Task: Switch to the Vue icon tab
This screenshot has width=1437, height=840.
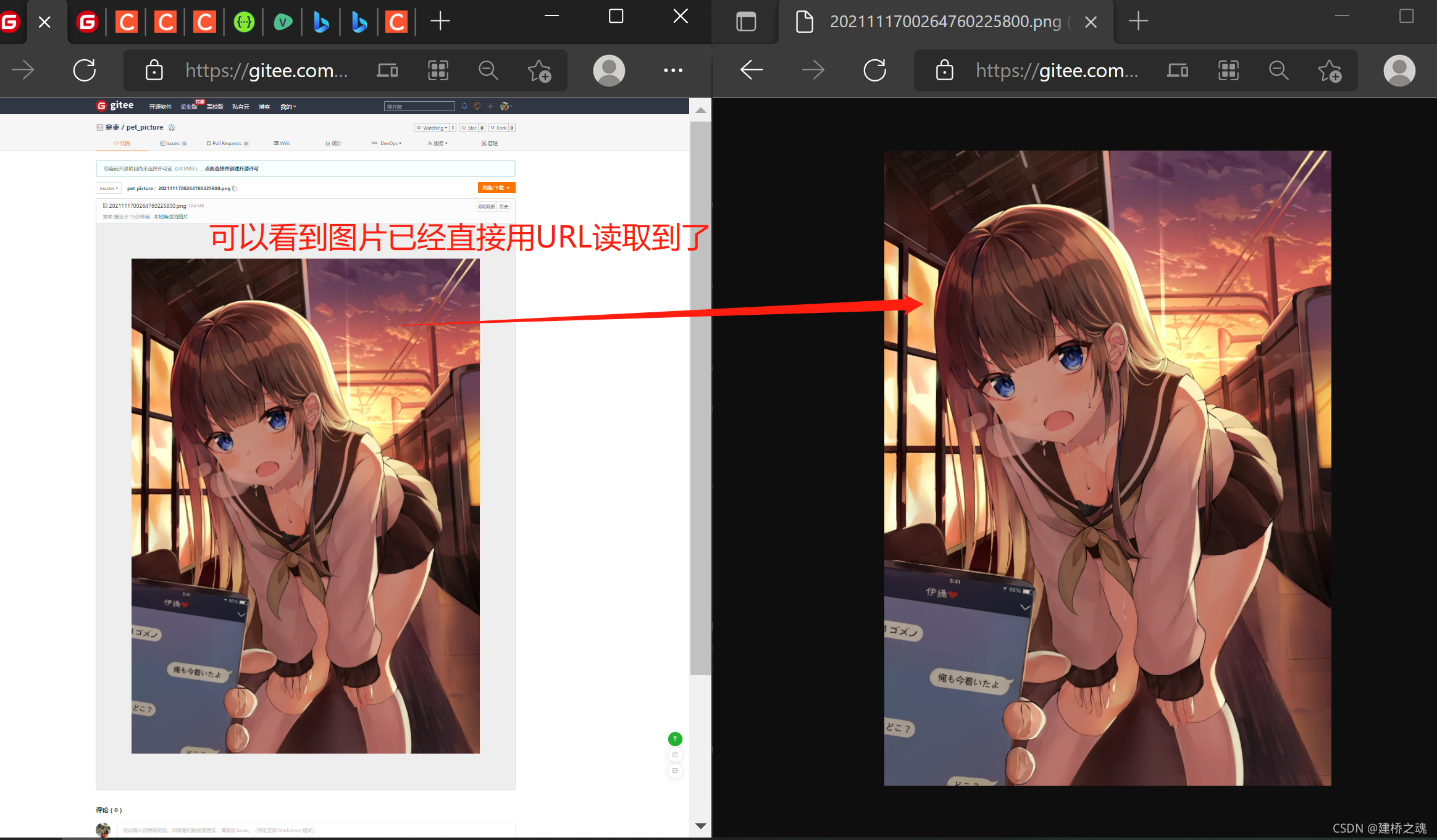Action: pyautogui.click(x=283, y=23)
